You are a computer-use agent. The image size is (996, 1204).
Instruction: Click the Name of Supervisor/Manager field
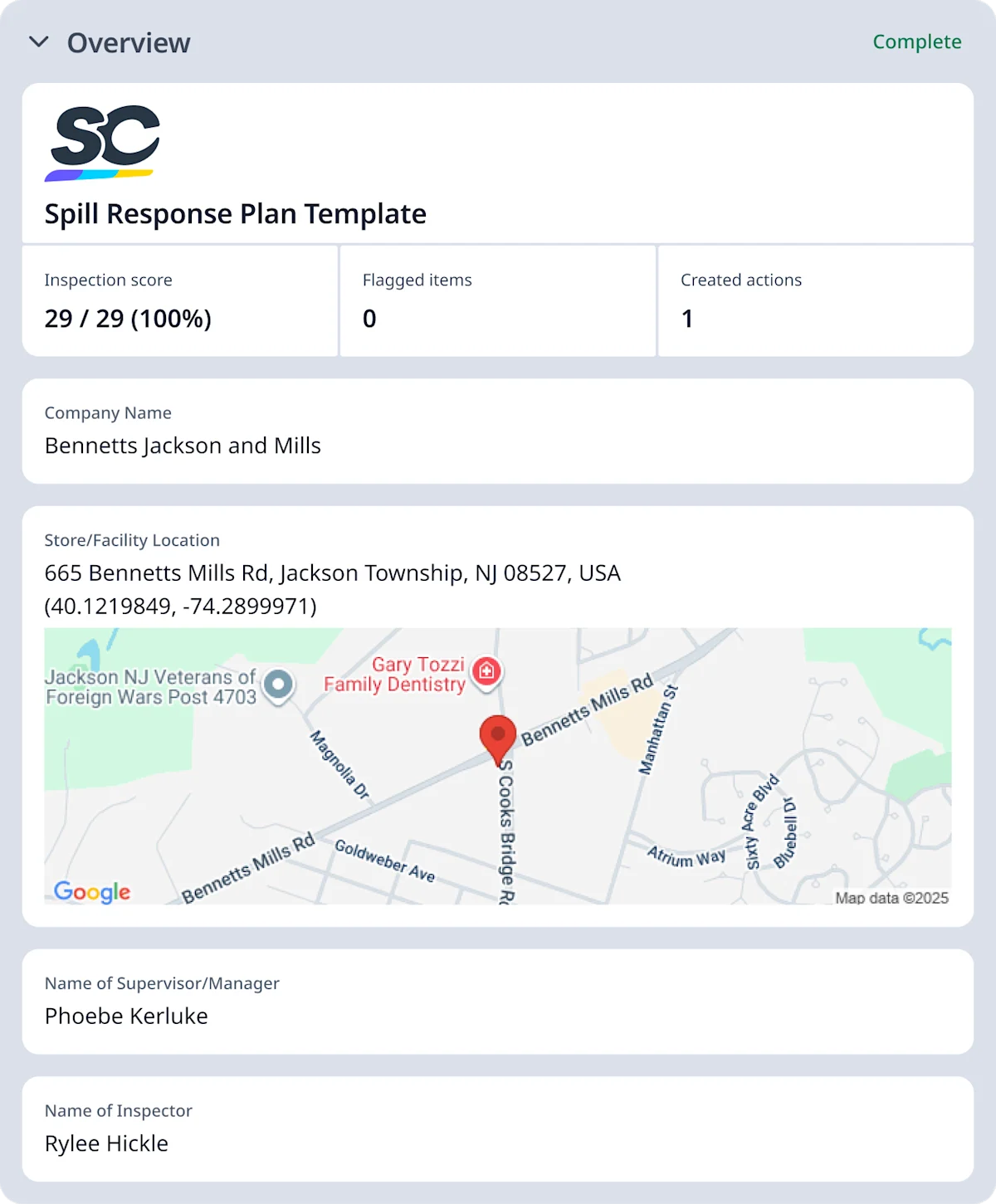497,1002
